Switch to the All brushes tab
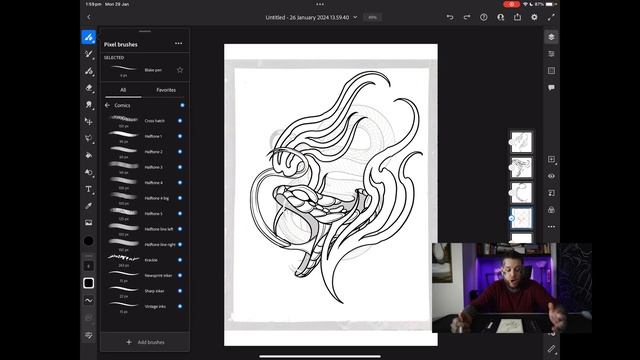Image resolution: width=640 pixels, height=360 pixels. pos(123,90)
